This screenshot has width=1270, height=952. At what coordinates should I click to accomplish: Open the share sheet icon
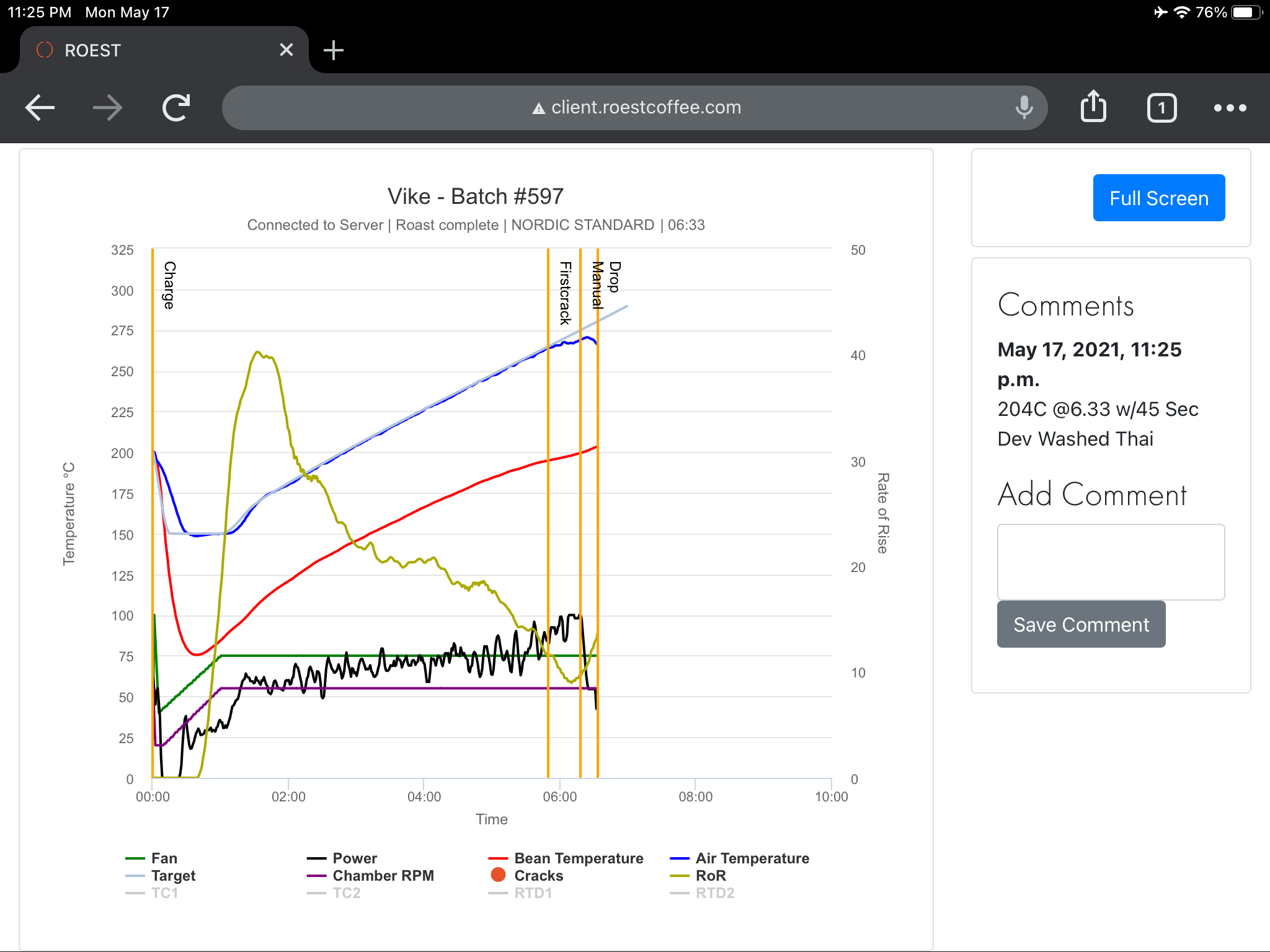pos(1093,107)
